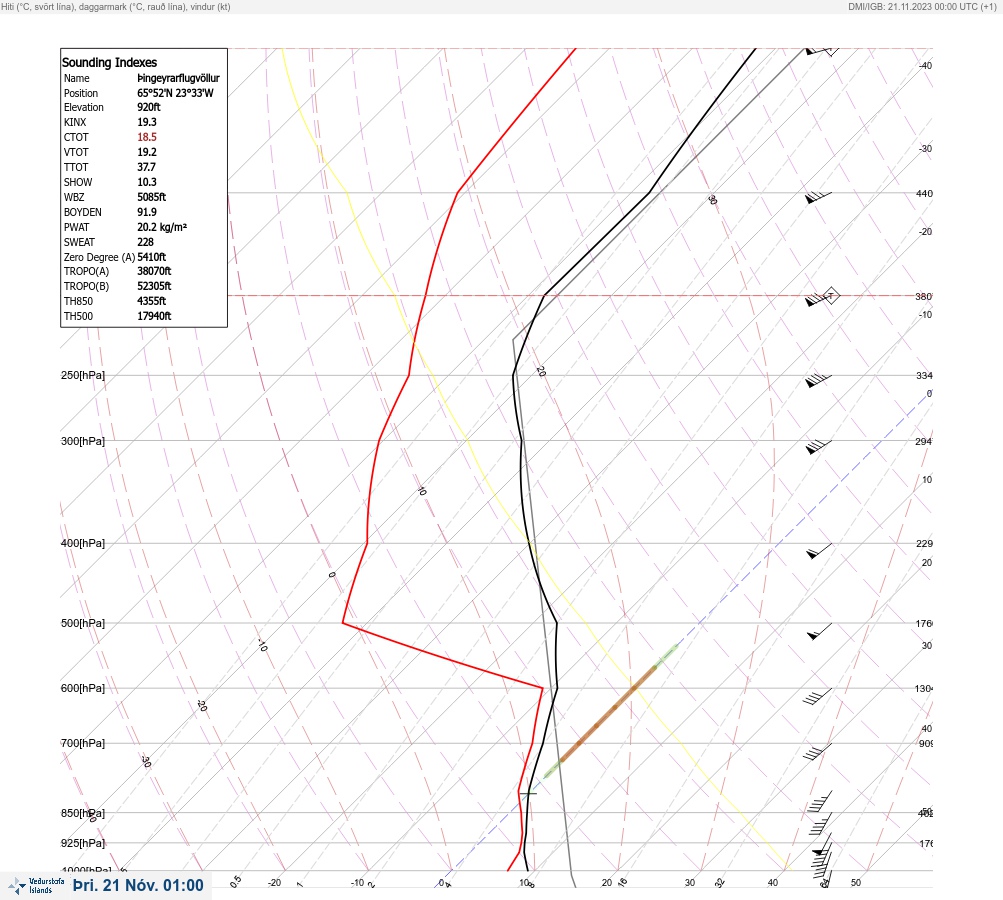Image resolution: width=1003 pixels, height=900 pixels.
Task: Click the bottom-axis temperature label '-20'
Action: [x=274, y=883]
